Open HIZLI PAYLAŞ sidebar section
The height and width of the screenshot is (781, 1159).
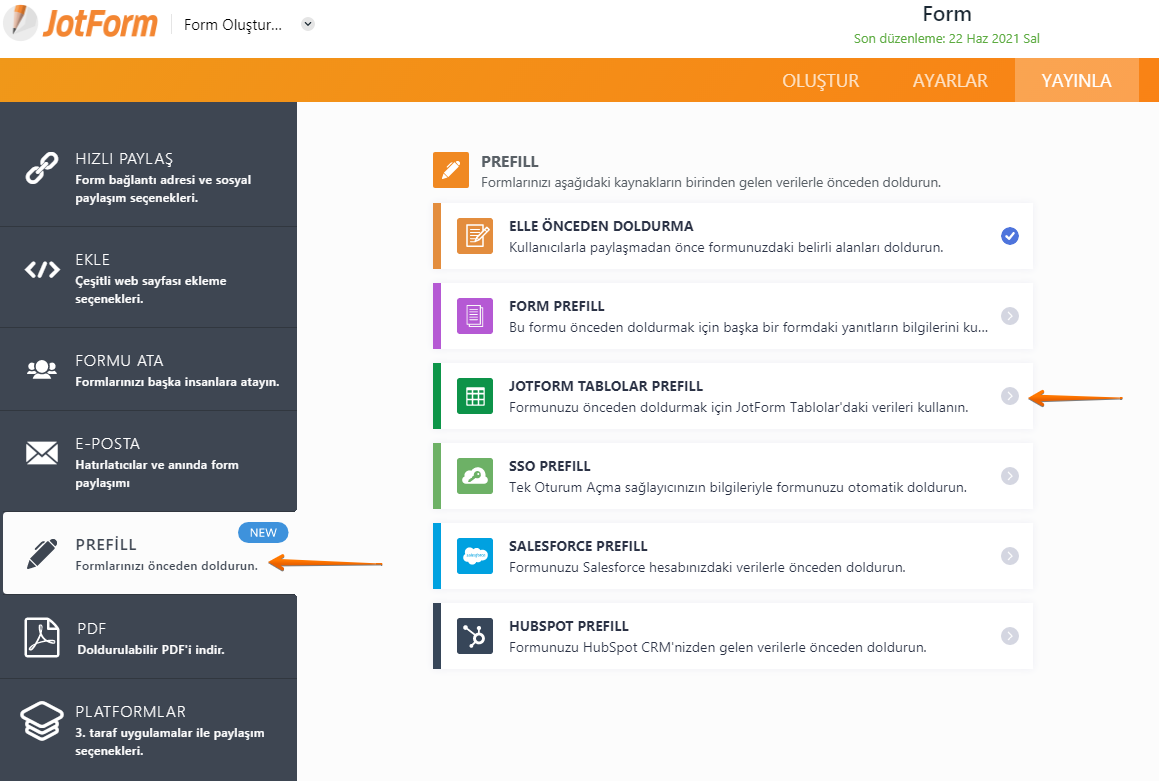click(x=149, y=177)
